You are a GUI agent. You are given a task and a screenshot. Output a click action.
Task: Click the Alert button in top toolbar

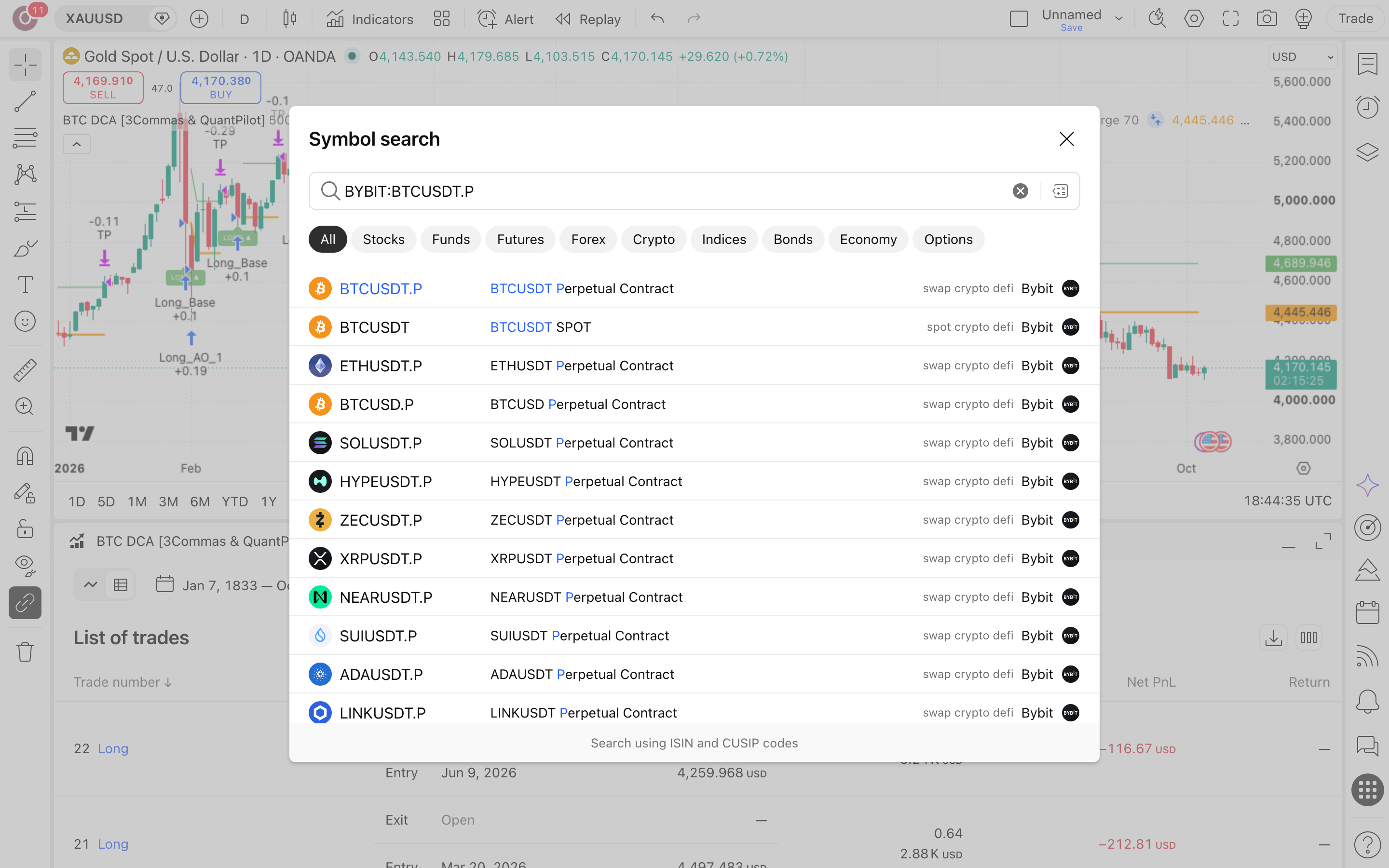505,19
